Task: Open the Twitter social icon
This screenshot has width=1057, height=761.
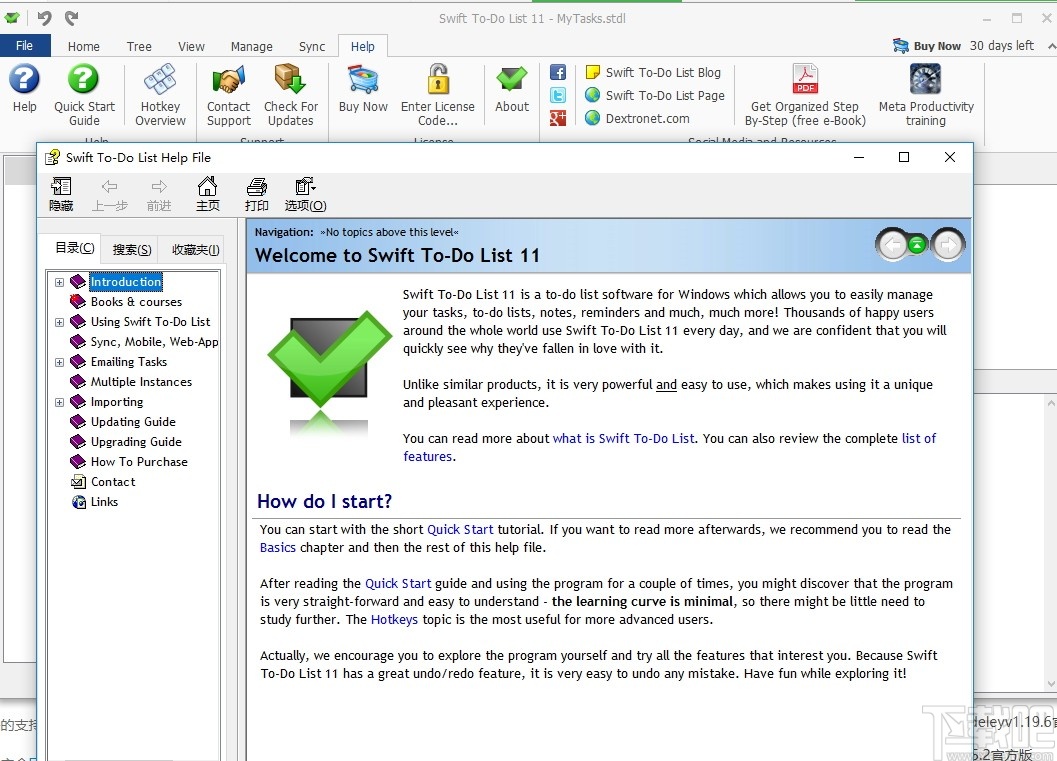Action: click(x=557, y=95)
